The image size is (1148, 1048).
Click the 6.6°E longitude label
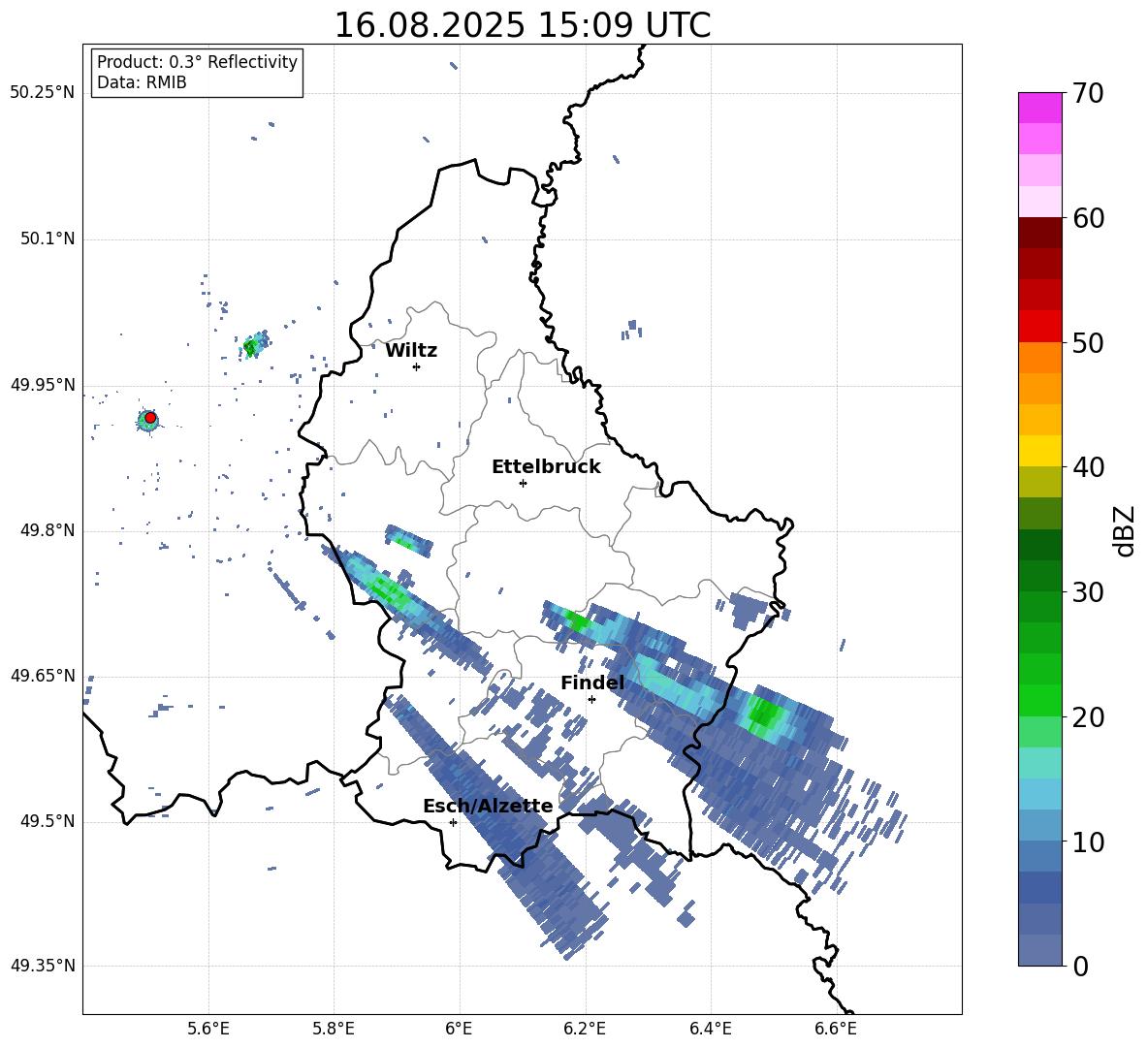(x=836, y=1029)
